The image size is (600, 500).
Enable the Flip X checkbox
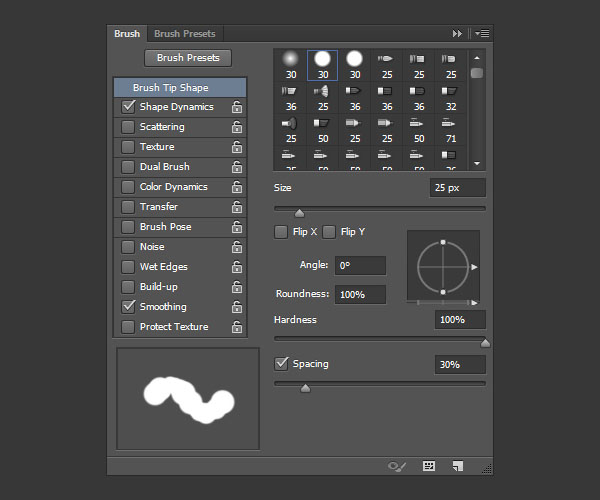point(282,232)
